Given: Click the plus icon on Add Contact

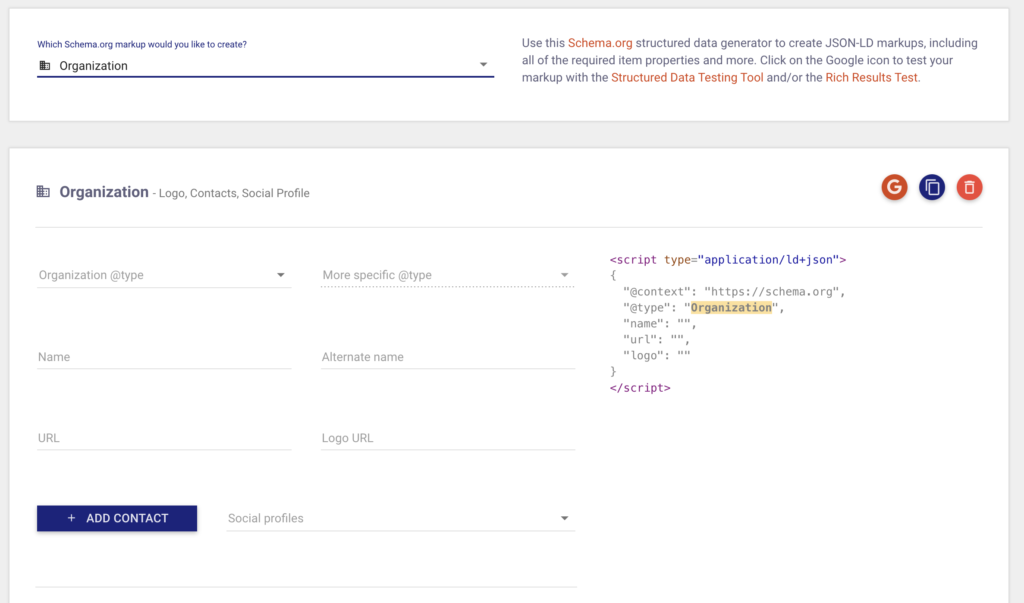Looking at the screenshot, I should pos(71,518).
